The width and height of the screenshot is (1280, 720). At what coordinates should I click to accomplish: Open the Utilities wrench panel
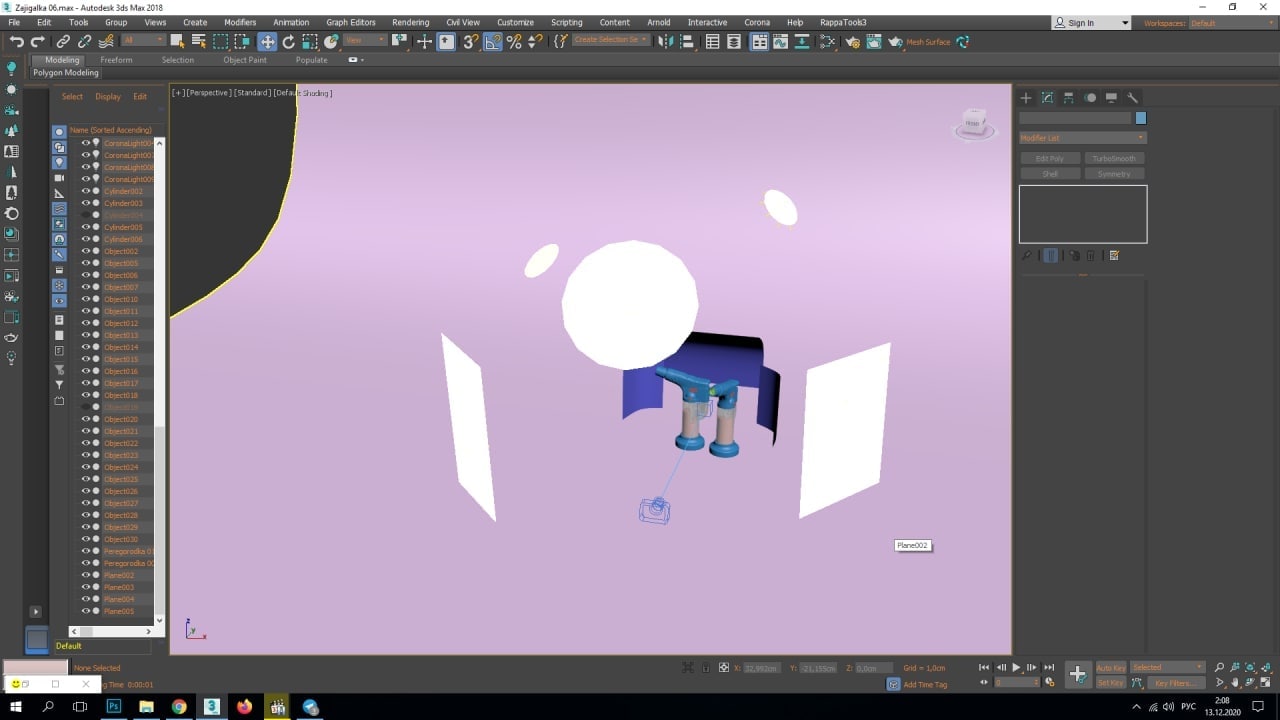pyautogui.click(x=1132, y=98)
